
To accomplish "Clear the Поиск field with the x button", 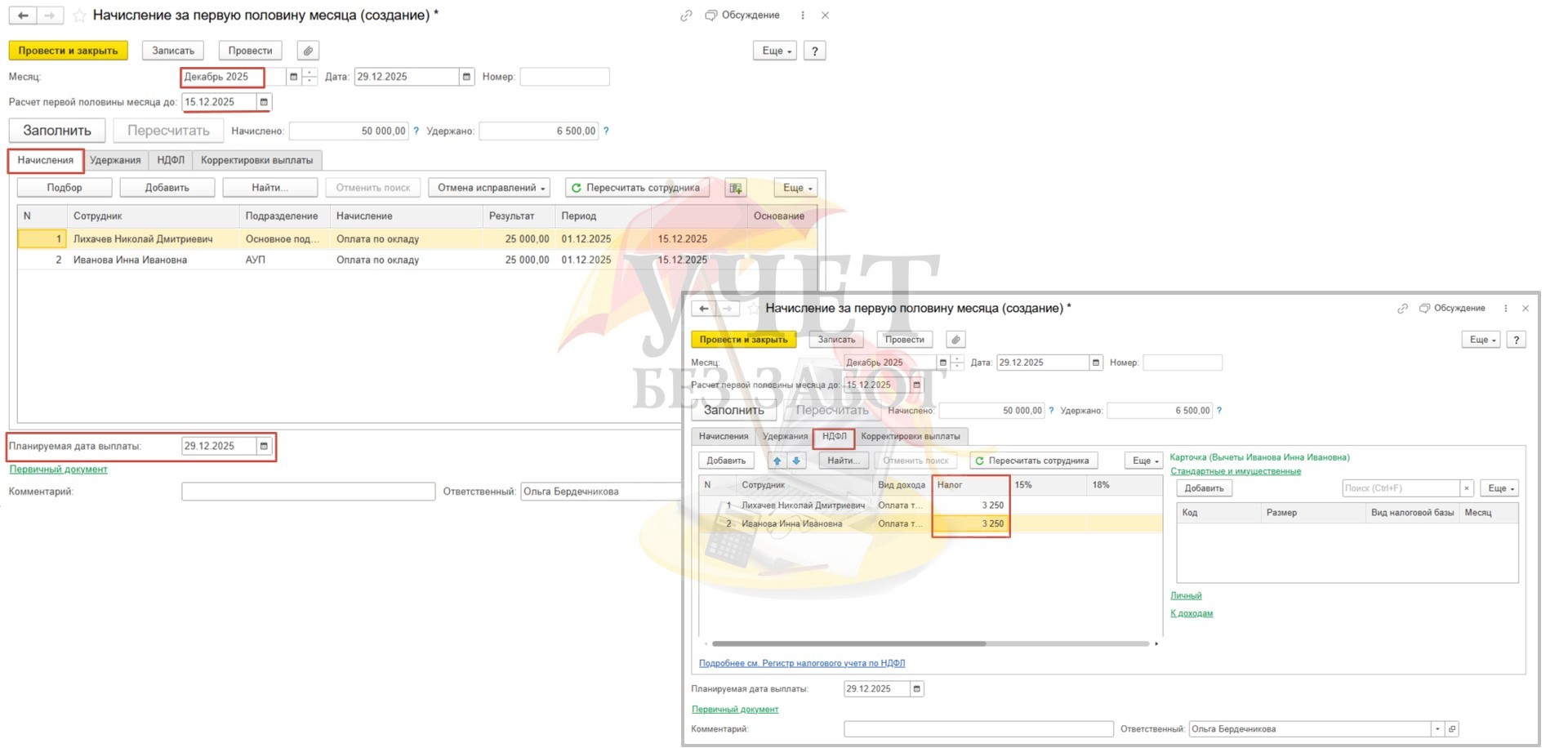I will point(1467,488).
